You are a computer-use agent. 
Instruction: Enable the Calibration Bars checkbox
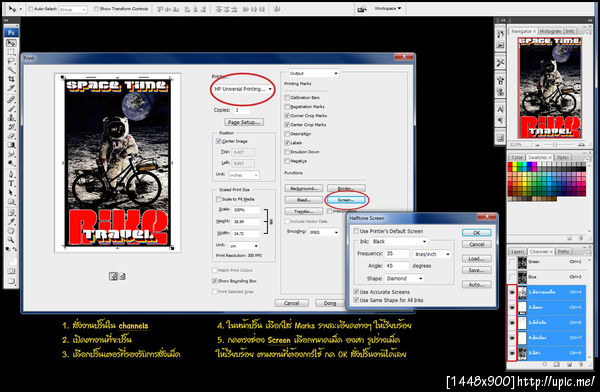click(x=287, y=98)
